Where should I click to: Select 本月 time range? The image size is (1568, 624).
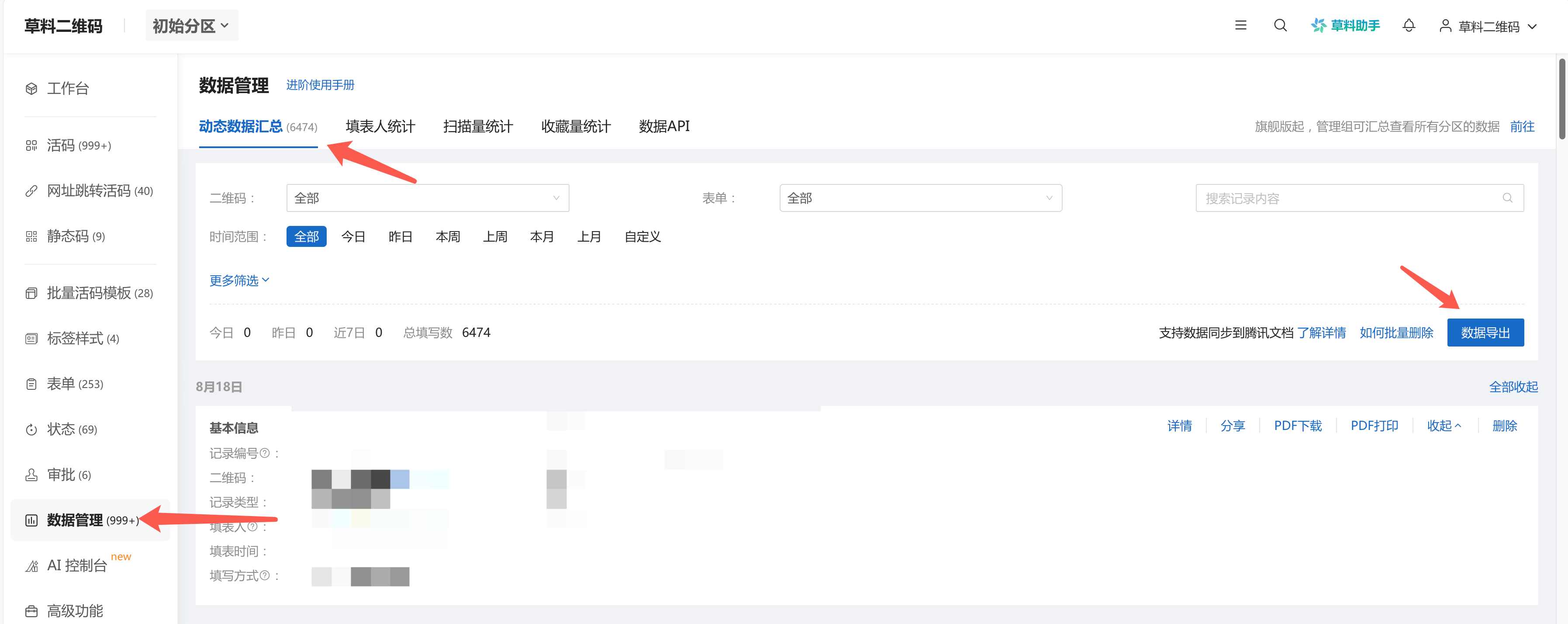point(542,236)
